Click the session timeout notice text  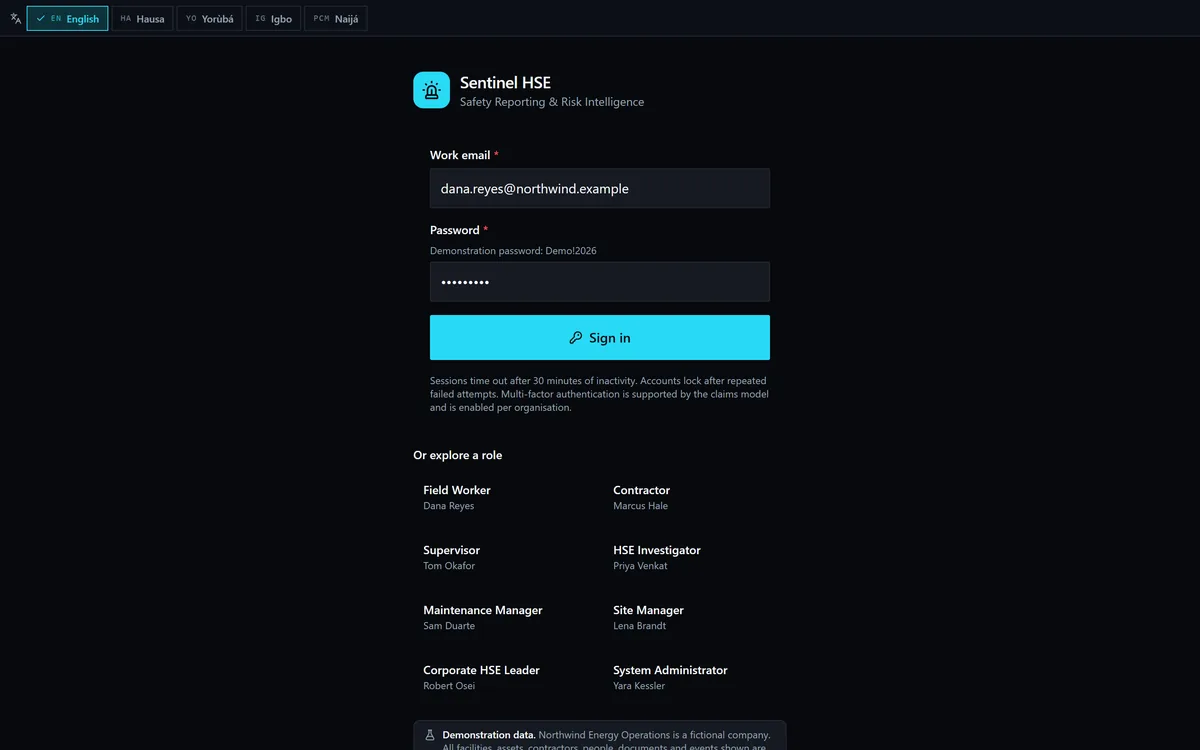[600, 394]
